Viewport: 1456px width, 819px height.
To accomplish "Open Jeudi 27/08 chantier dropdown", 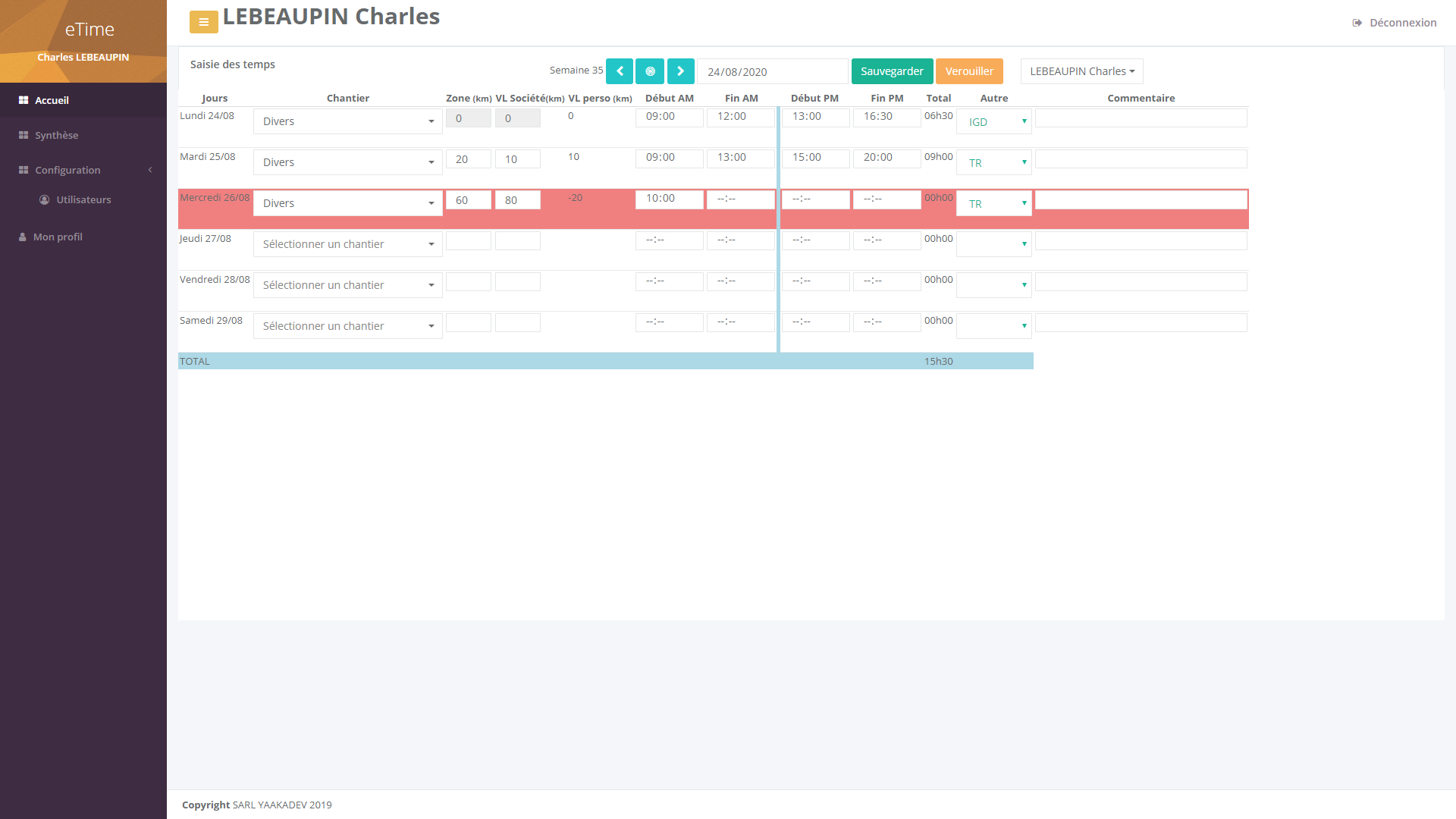I will [347, 244].
